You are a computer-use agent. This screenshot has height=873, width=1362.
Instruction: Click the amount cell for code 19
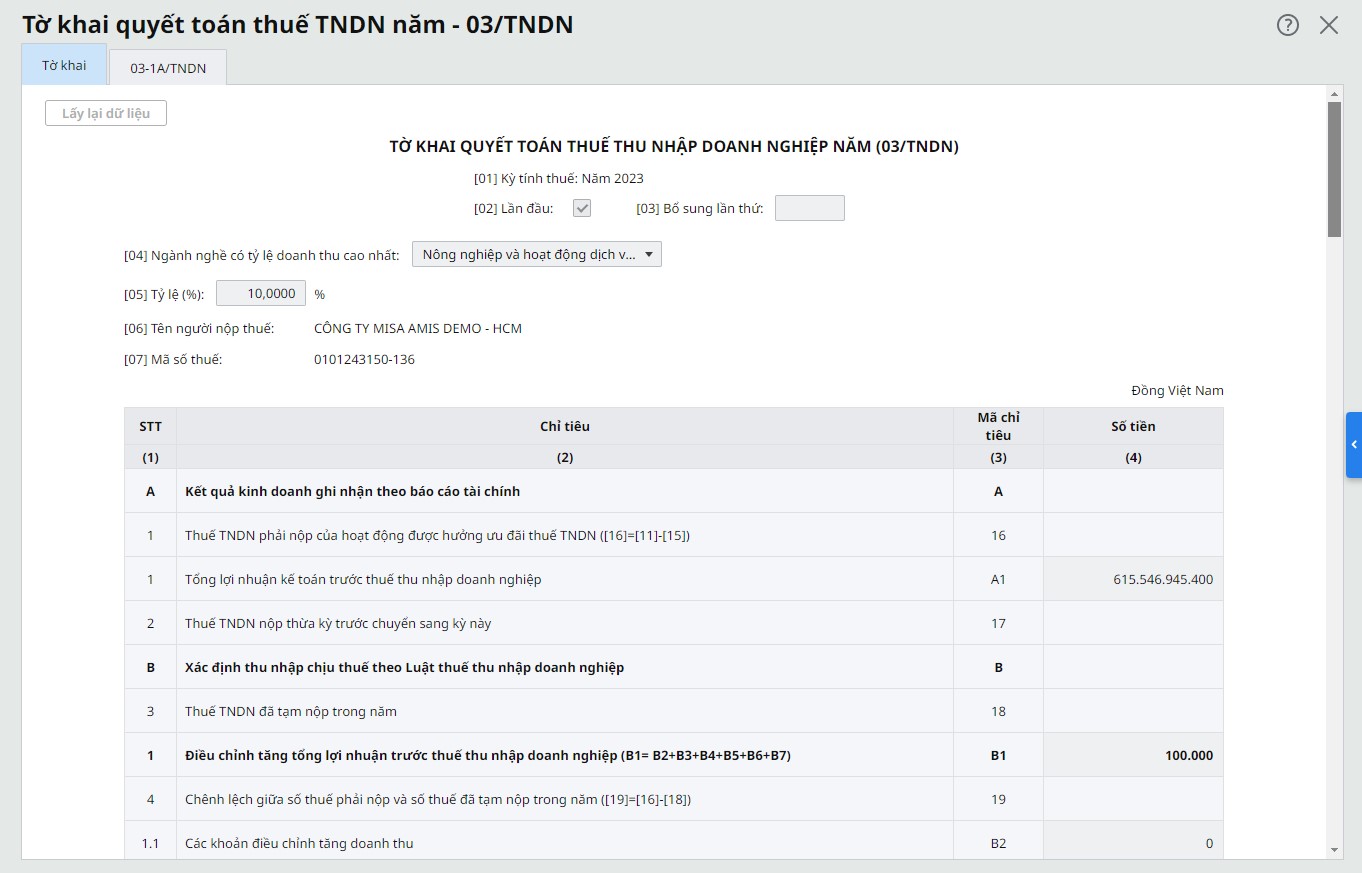[x=1133, y=799]
